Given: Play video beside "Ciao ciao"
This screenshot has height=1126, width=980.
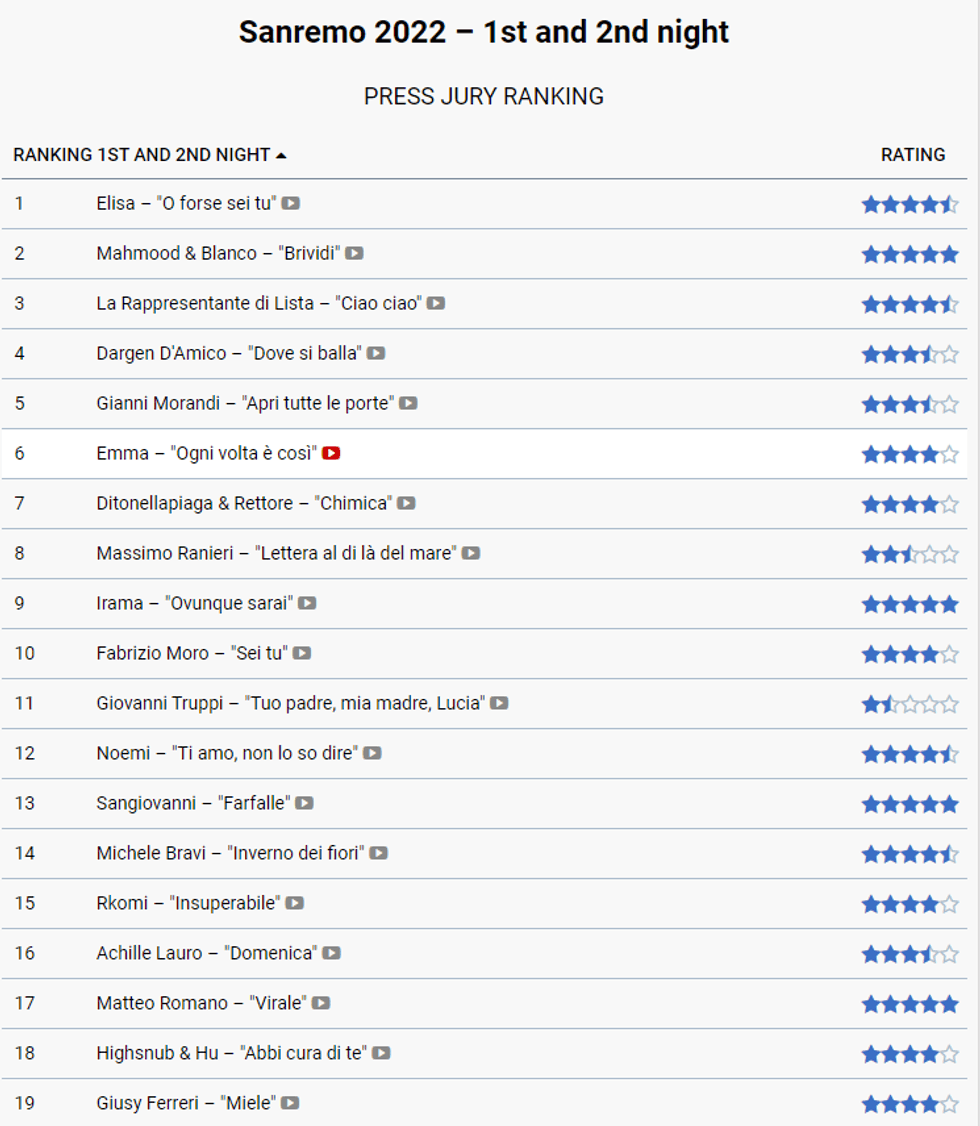Looking at the screenshot, I should click(x=436, y=303).
